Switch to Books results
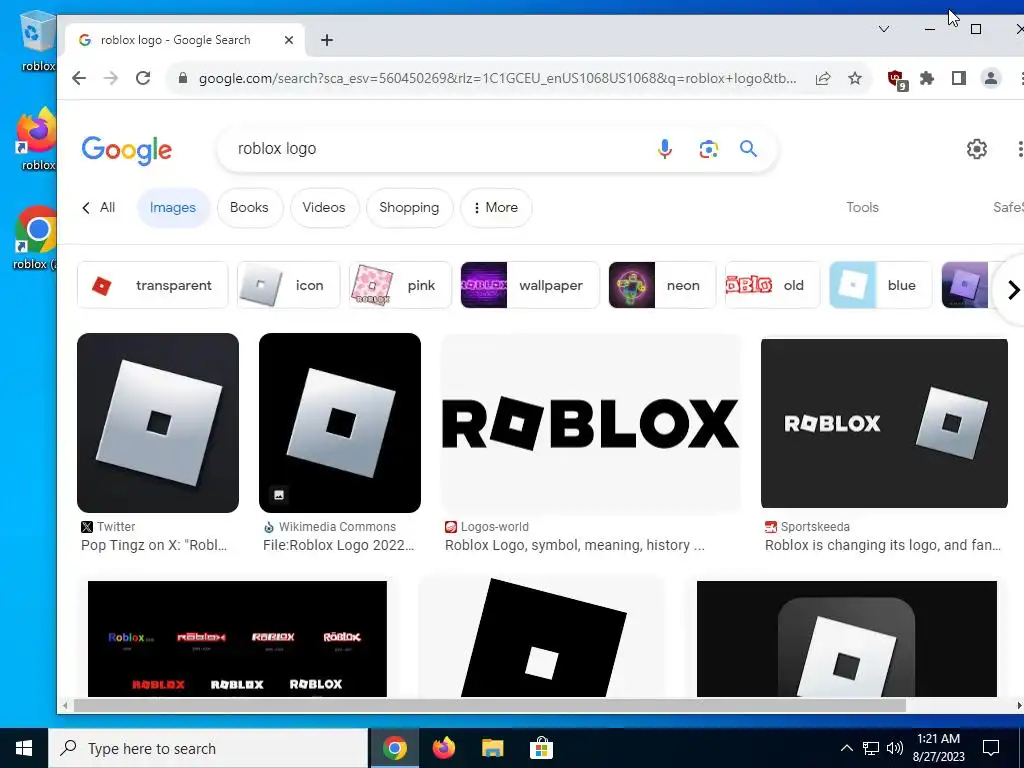1024x768 pixels. pyautogui.click(x=249, y=208)
